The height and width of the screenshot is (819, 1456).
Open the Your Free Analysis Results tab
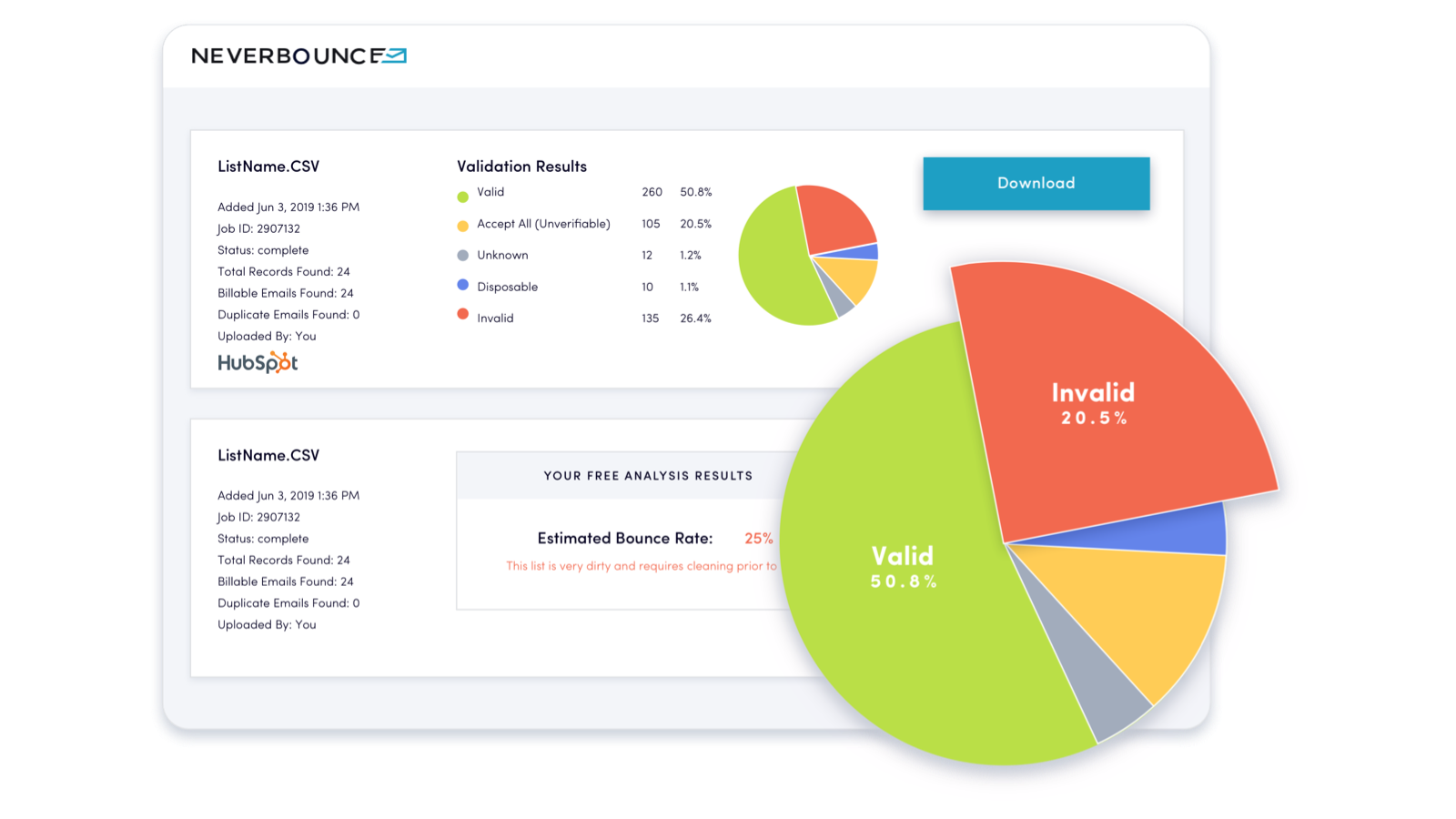(648, 475)
